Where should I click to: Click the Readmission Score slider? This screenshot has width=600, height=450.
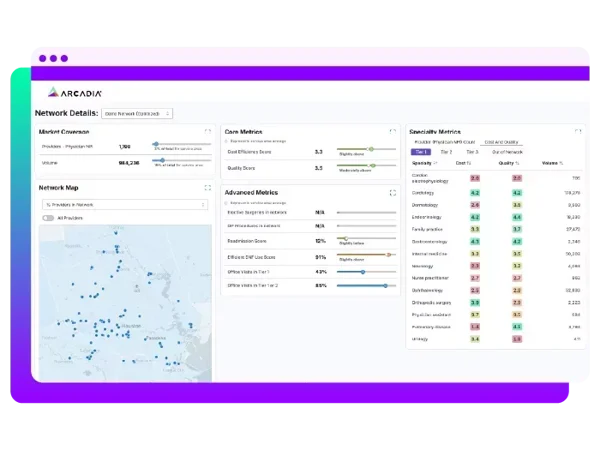pos(366,238)
